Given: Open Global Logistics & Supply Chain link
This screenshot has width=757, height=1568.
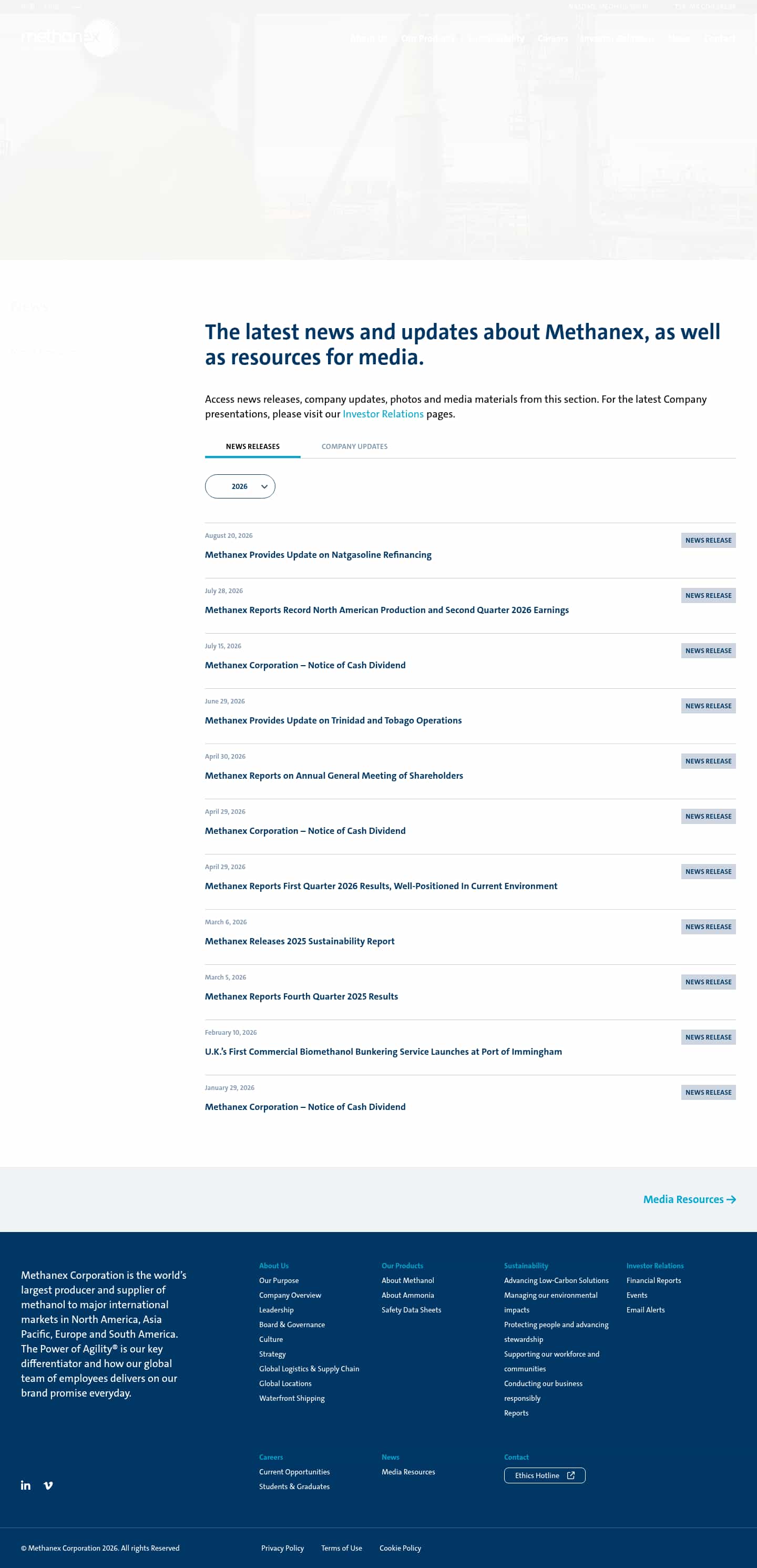Looking at the screenshot, I should (309, 1368).
